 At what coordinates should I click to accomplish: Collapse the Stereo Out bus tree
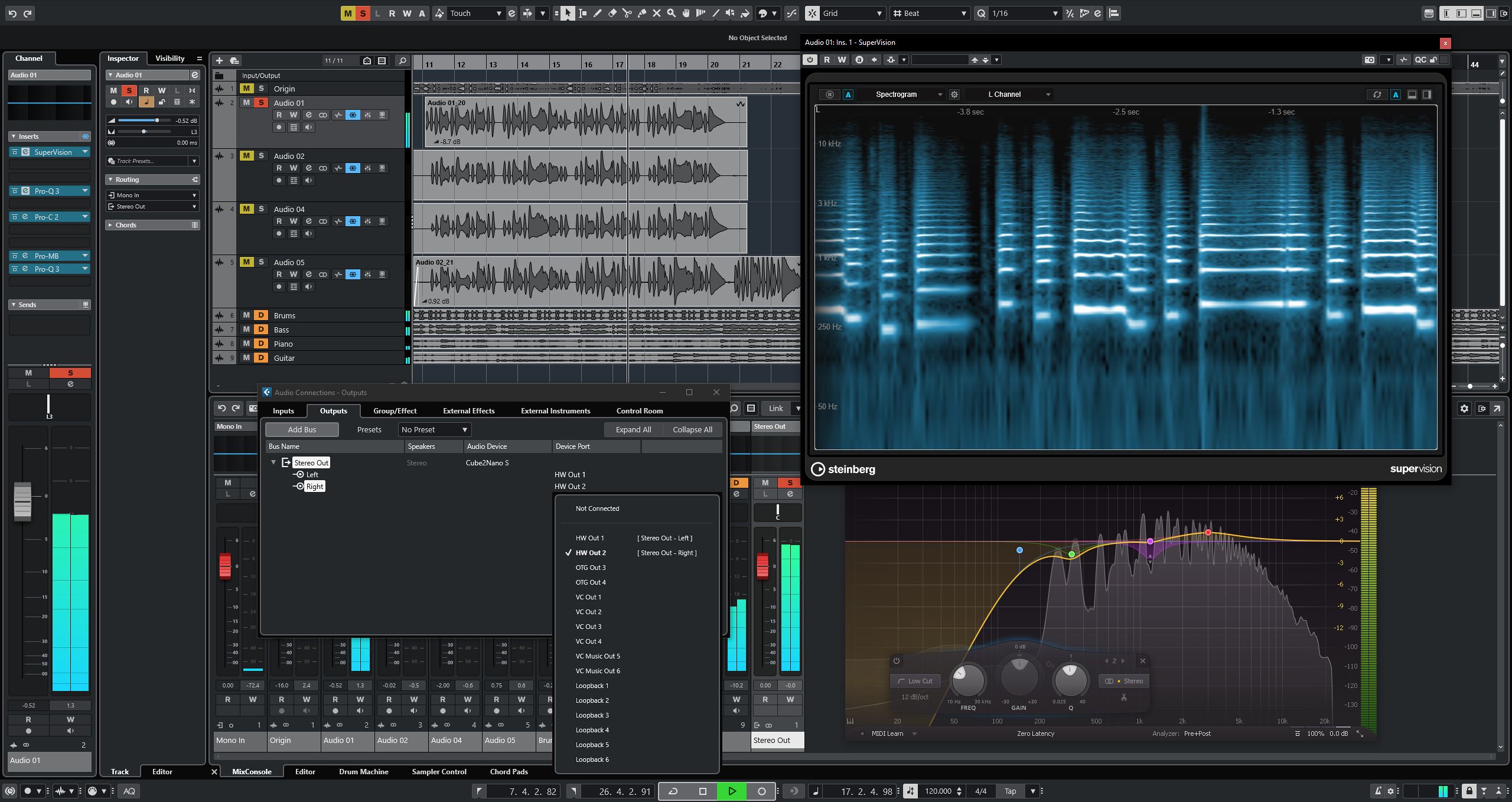(273, 462)
